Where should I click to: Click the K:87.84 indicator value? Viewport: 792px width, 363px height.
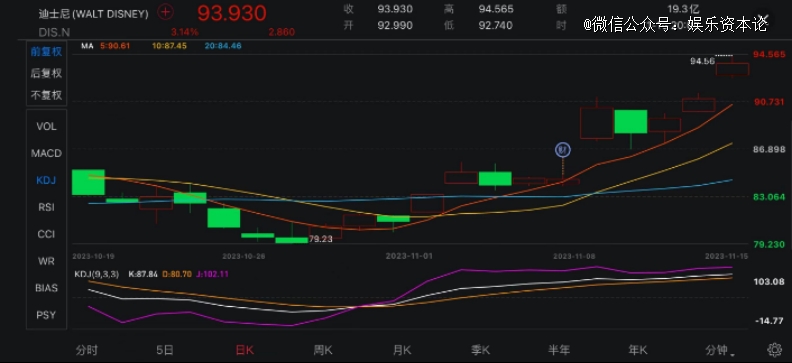coord(143,274)
